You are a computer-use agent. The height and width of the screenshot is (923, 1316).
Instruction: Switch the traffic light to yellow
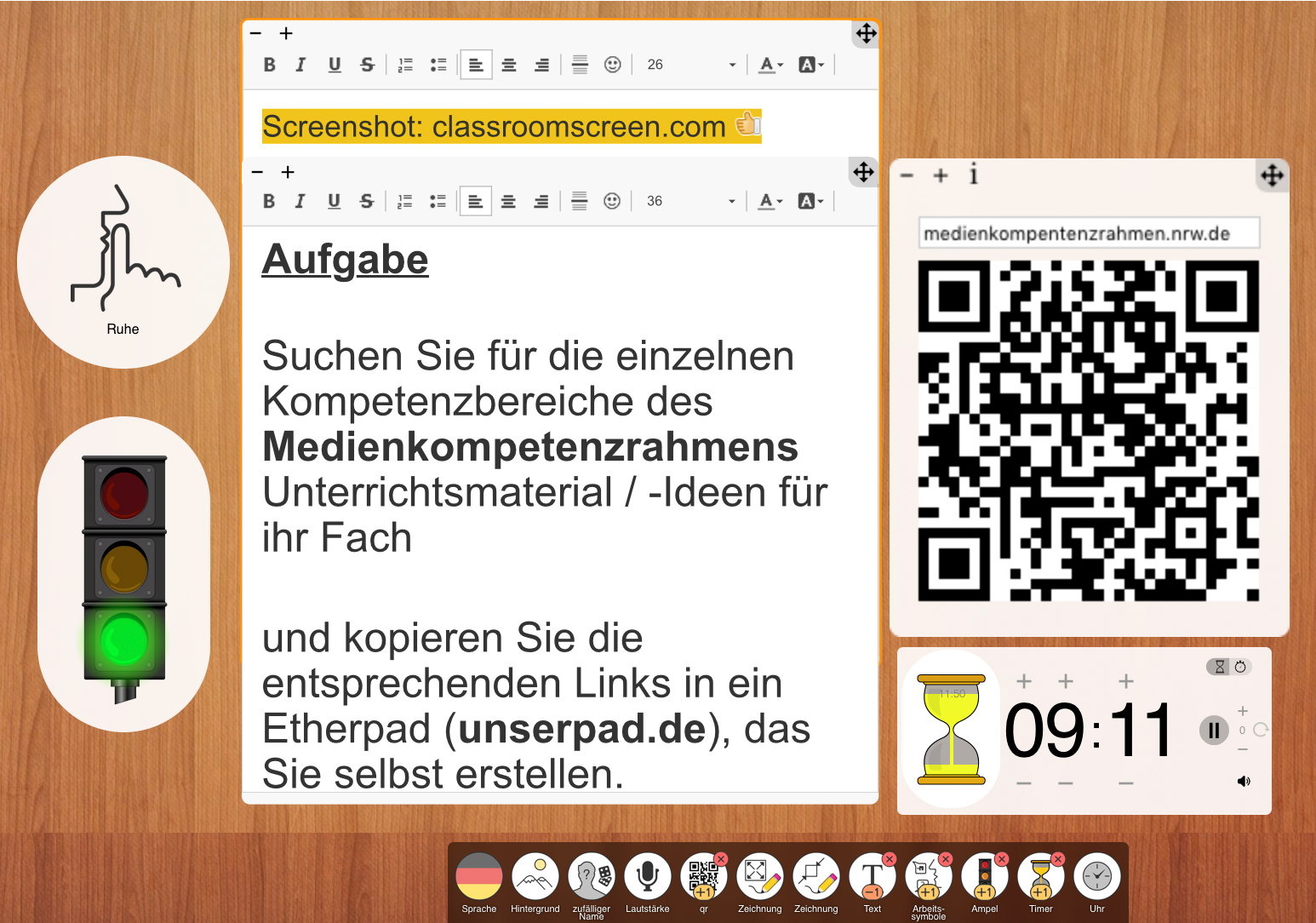124,568
